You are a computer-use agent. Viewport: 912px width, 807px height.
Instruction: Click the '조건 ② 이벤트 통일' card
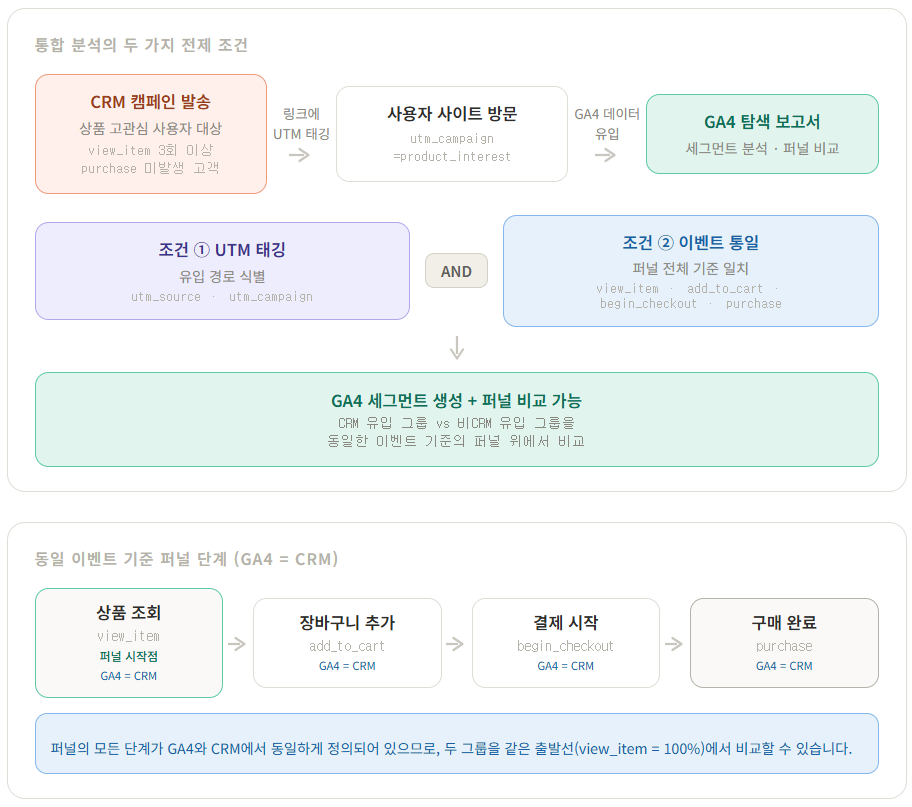click(x=690, y=271)
